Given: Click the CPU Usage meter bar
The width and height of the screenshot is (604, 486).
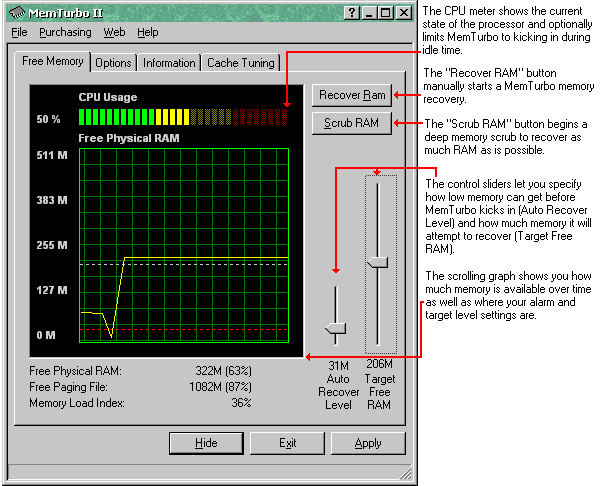Looking at the screenshot, I should [x=183, y=117].
